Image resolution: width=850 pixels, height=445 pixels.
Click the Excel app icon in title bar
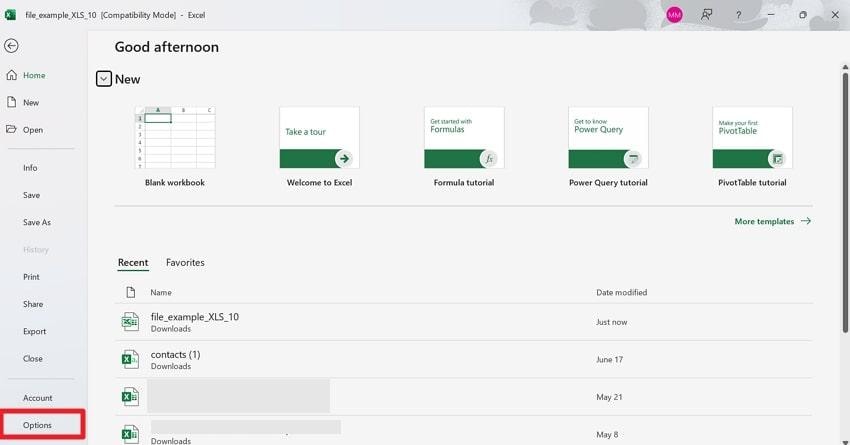point(10,15)
